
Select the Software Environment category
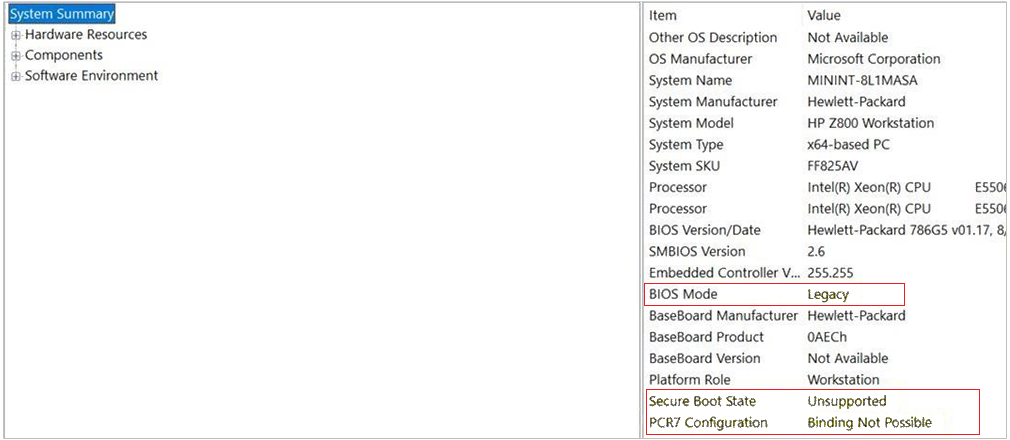point(91,76)
